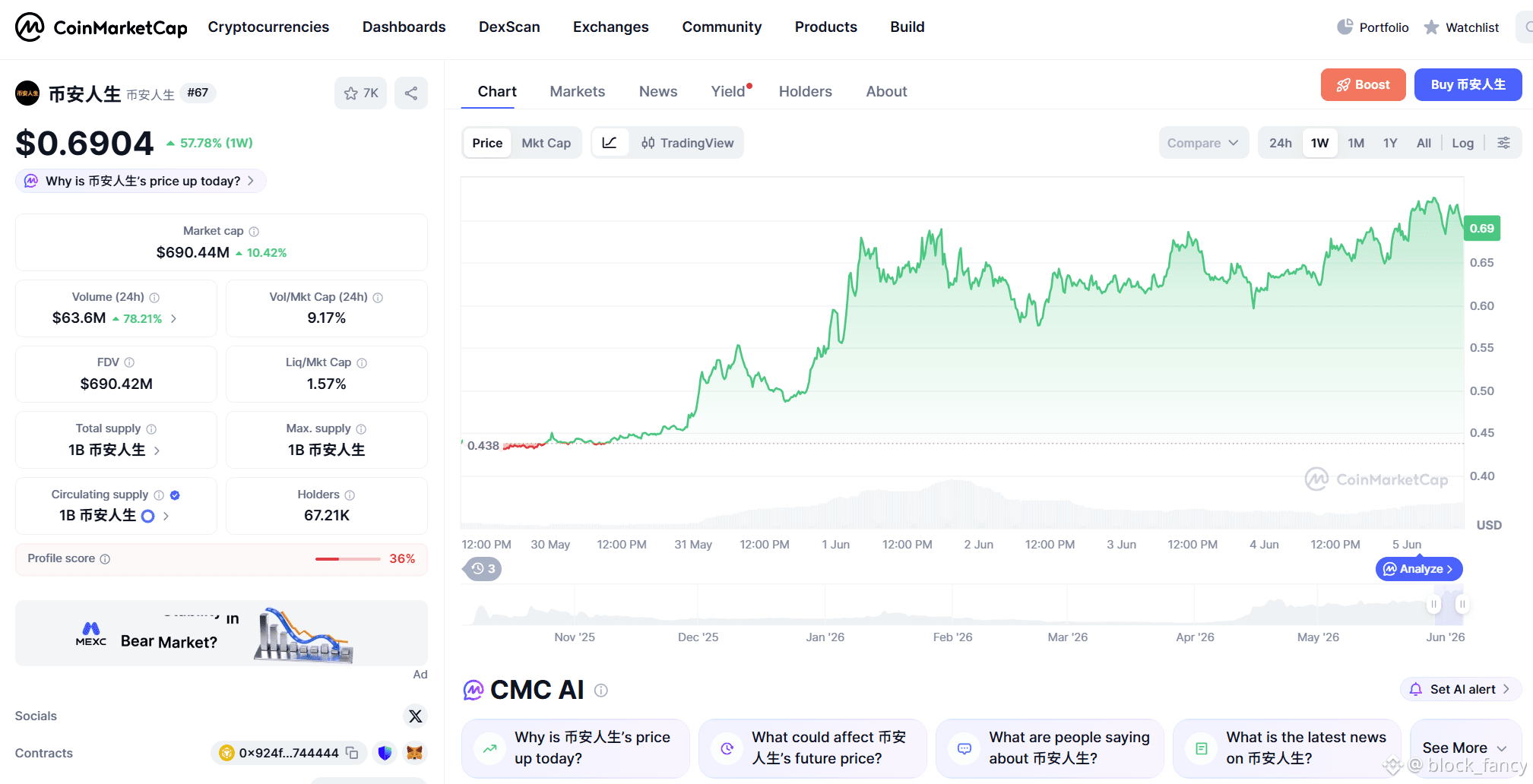Expand the See More AI prompts
Viewport: 1533px width, 784px height.
pyautogui.click(x=1465, y=748)
